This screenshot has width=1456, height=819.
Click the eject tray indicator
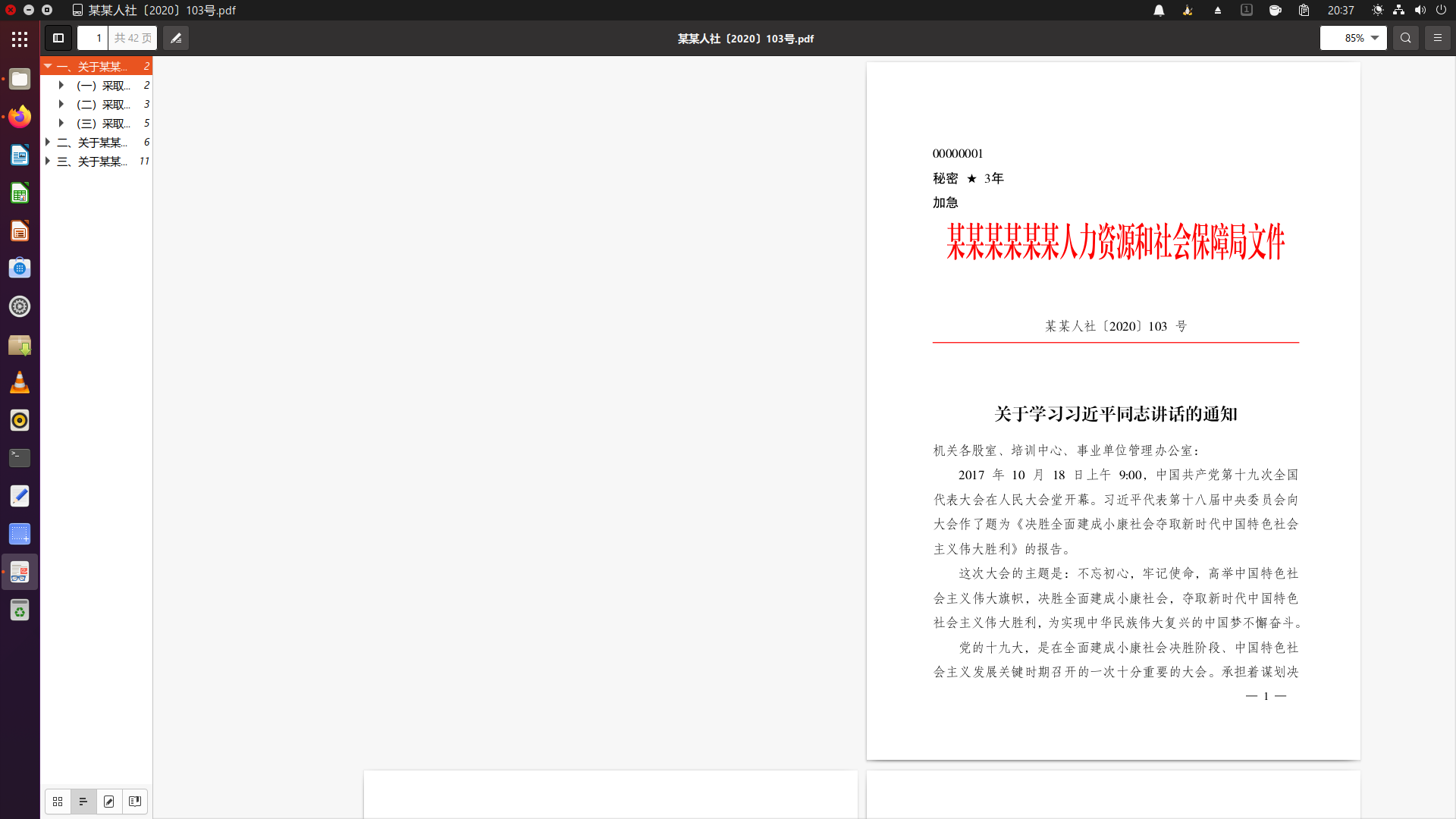coord(1218,10)
